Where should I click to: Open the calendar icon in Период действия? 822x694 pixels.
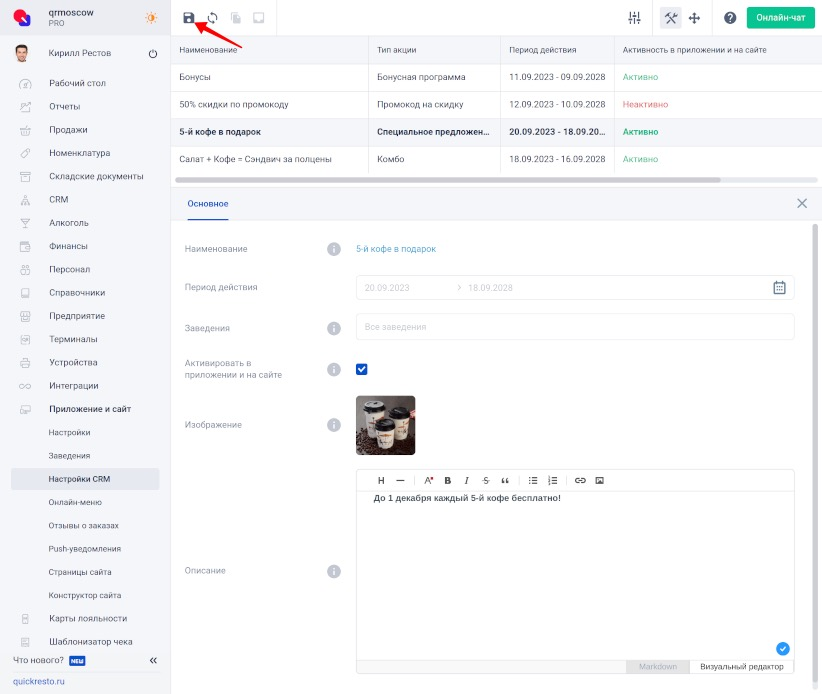point(779,287)
